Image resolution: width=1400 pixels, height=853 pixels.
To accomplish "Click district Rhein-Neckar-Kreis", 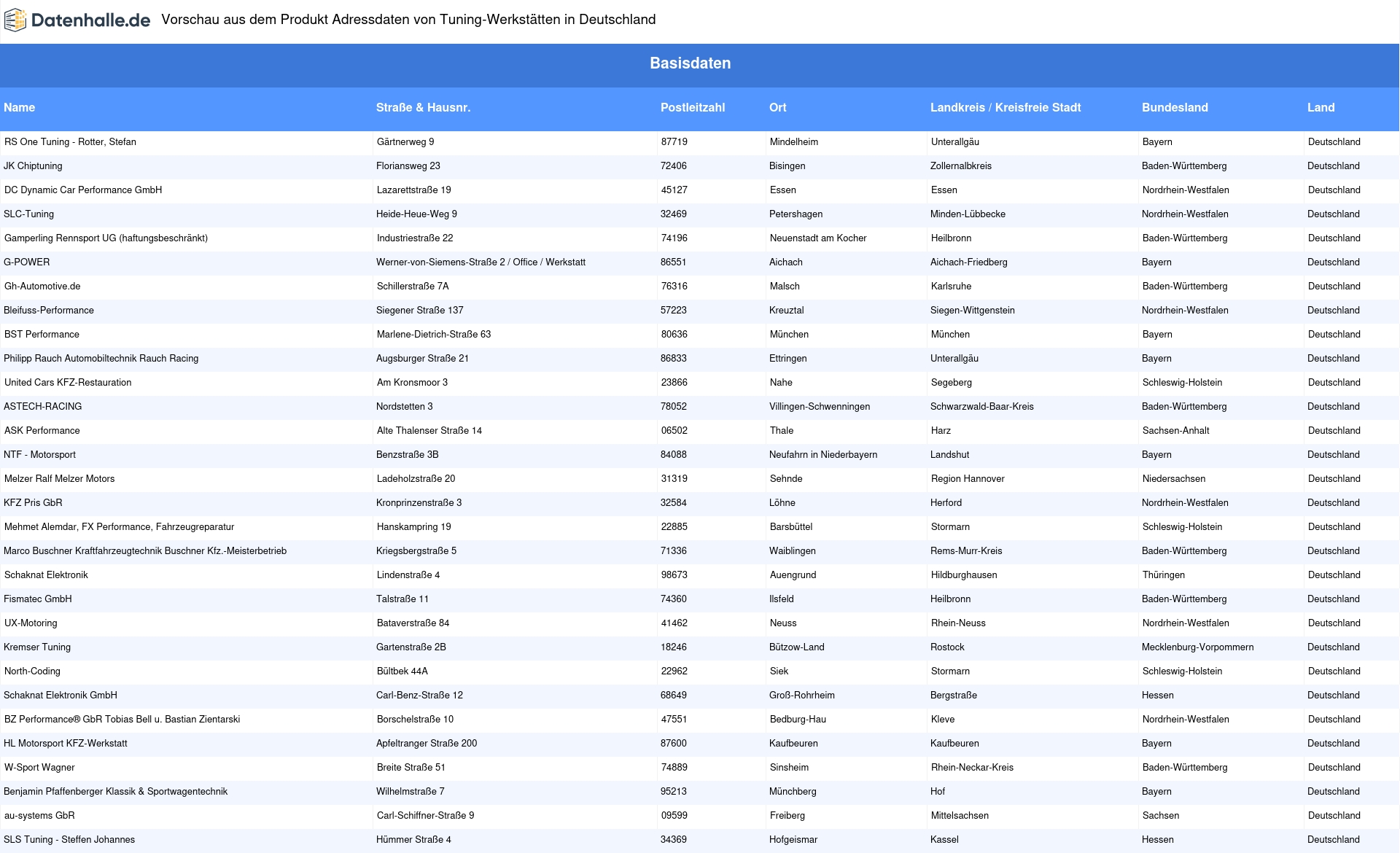I will (x=972, y=768).
